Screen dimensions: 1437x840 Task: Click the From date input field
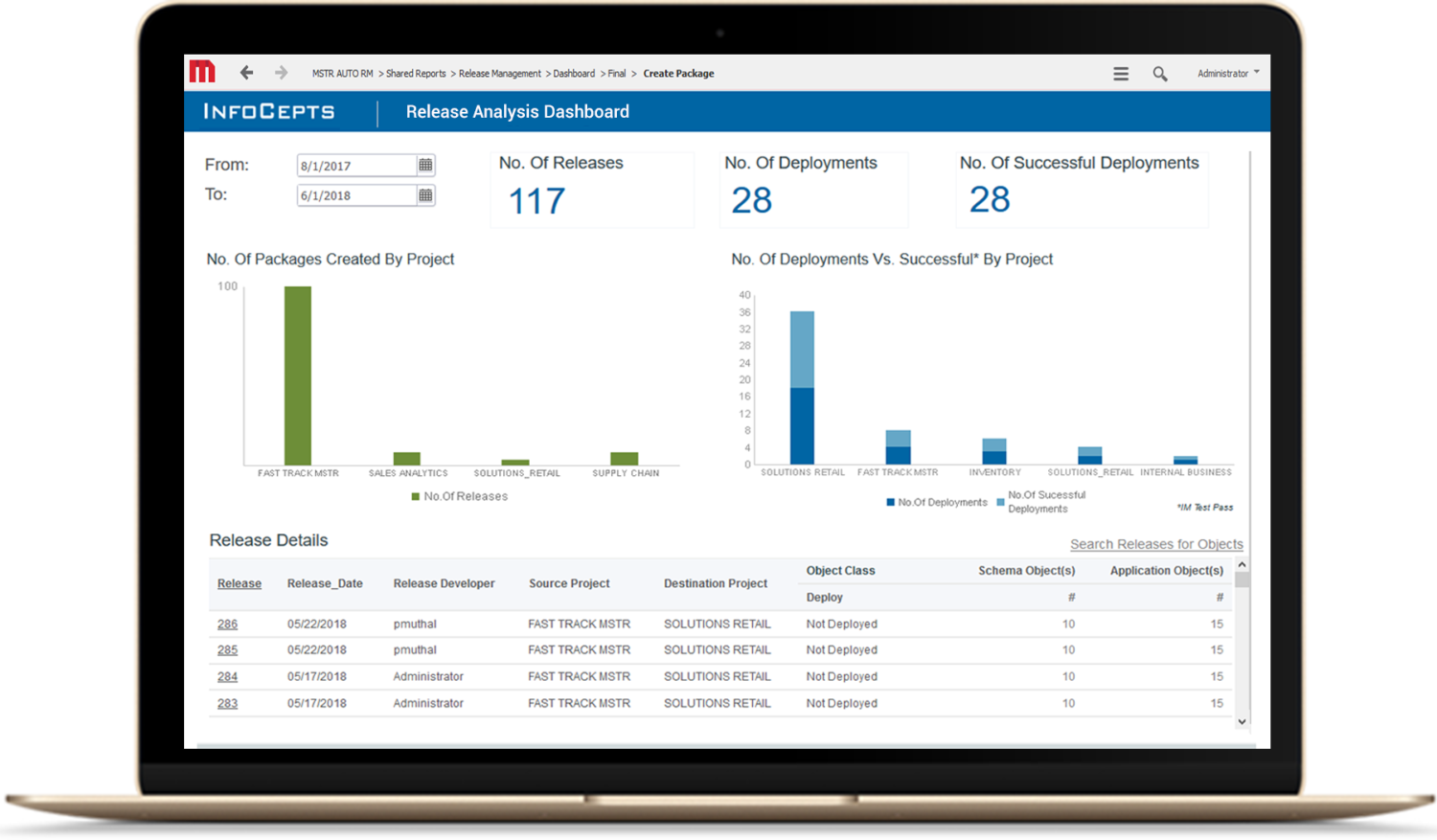[355, 166]
